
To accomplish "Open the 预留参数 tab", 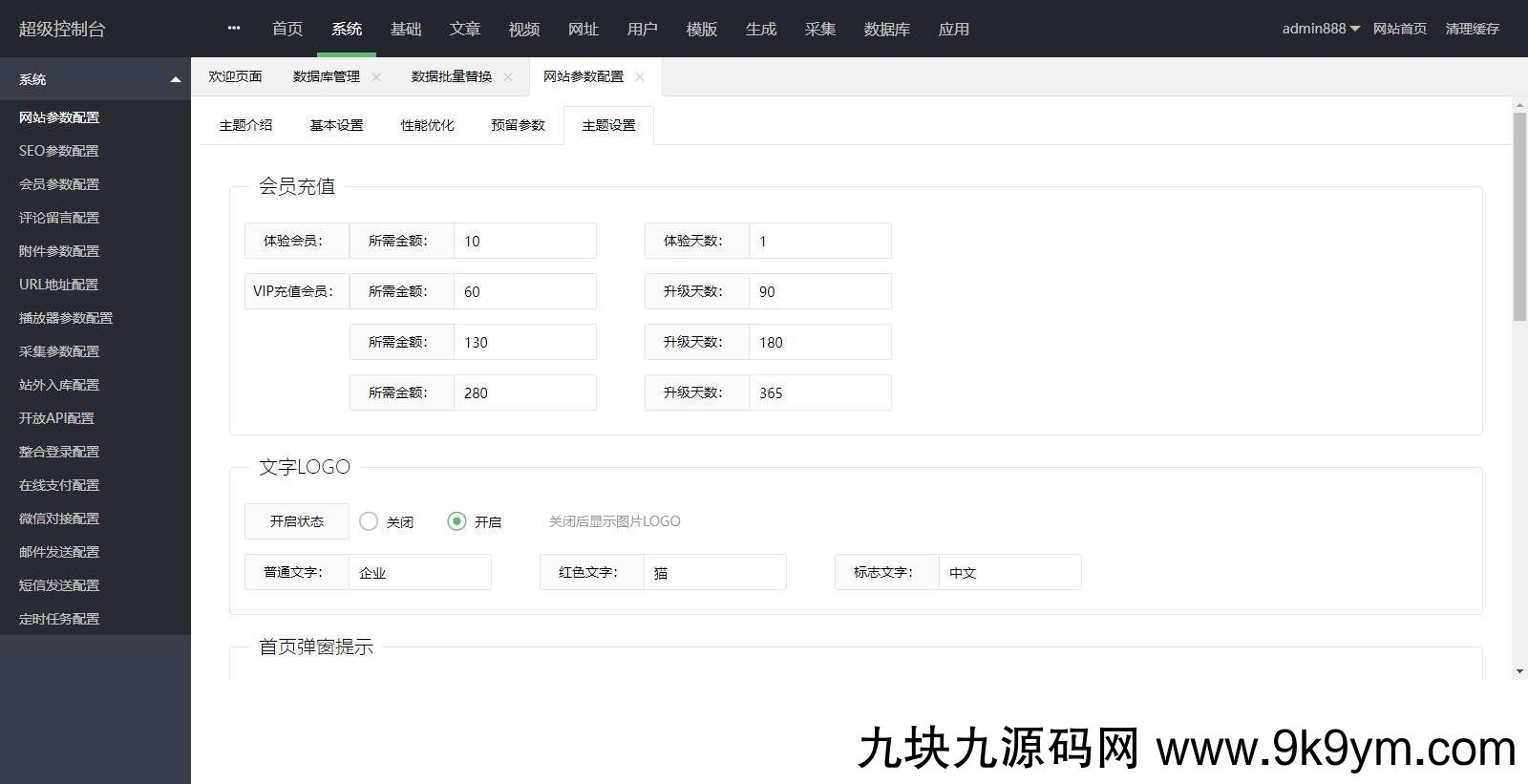I will (x=518, y=125).
